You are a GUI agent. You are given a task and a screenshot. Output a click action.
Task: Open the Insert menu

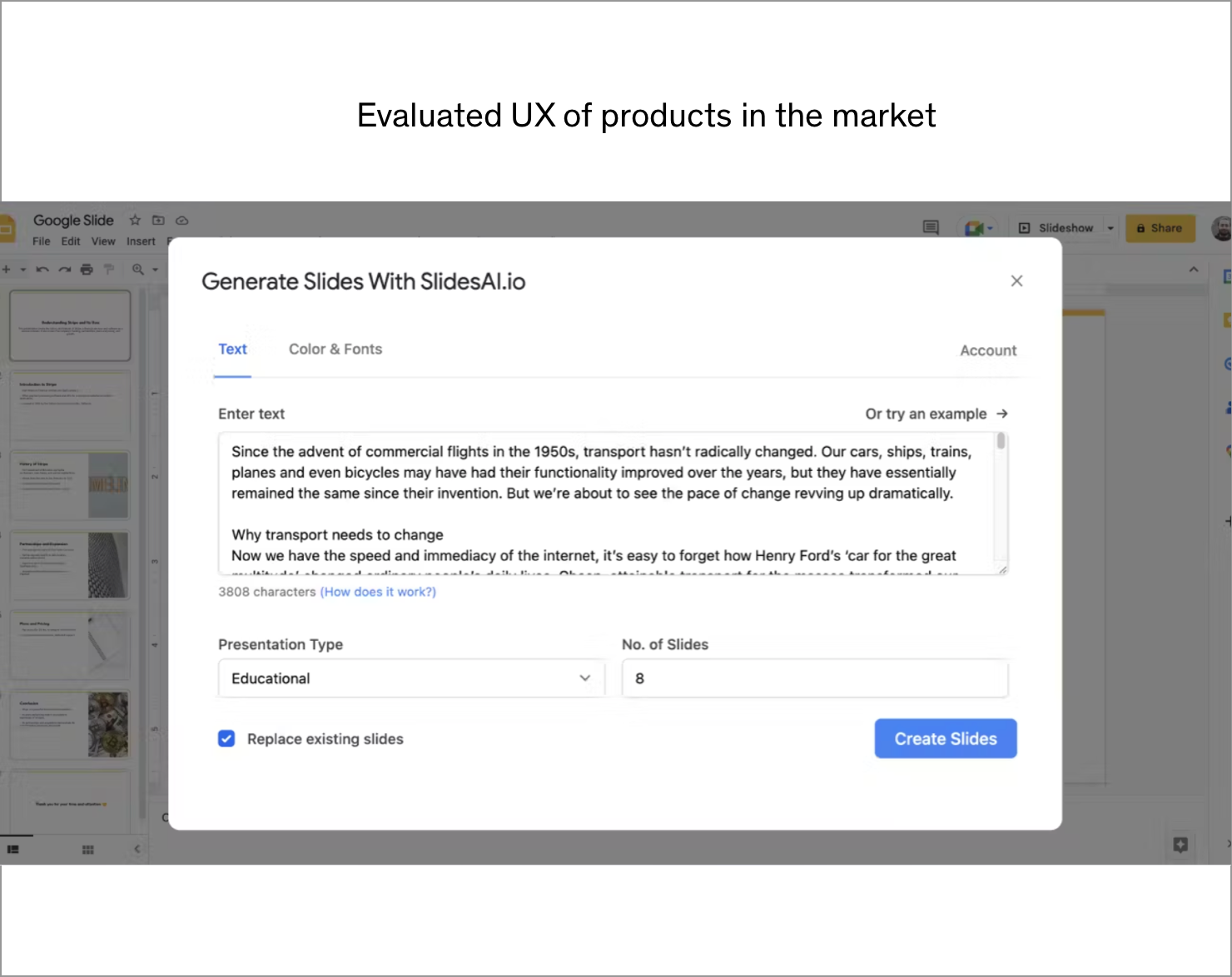tap(141, 241)
